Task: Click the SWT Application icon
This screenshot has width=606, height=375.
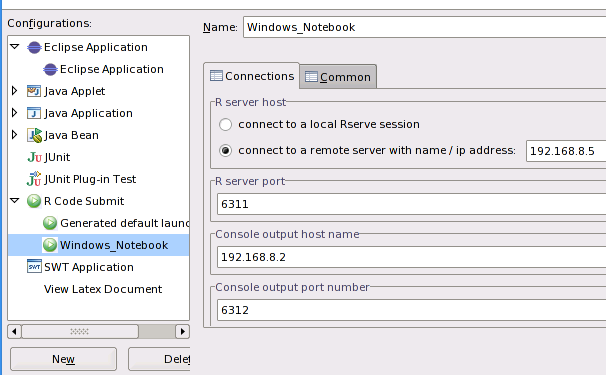Action: coord(34,267)
